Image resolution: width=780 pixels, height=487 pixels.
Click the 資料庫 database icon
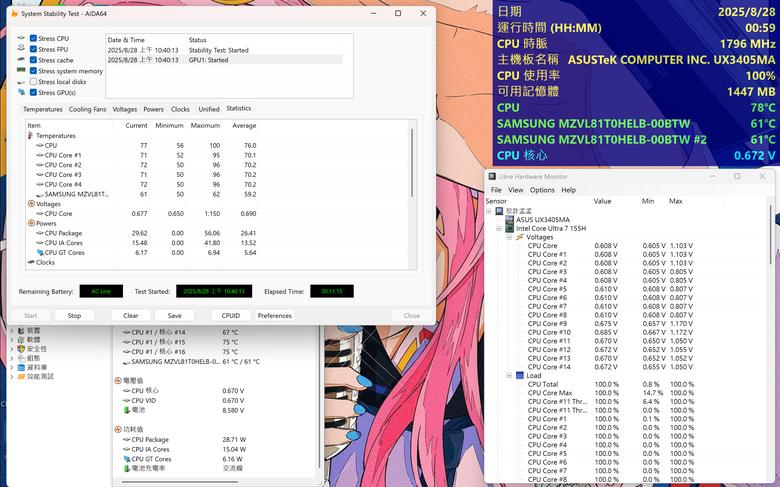pyautogui.click(x=21, y=367)
